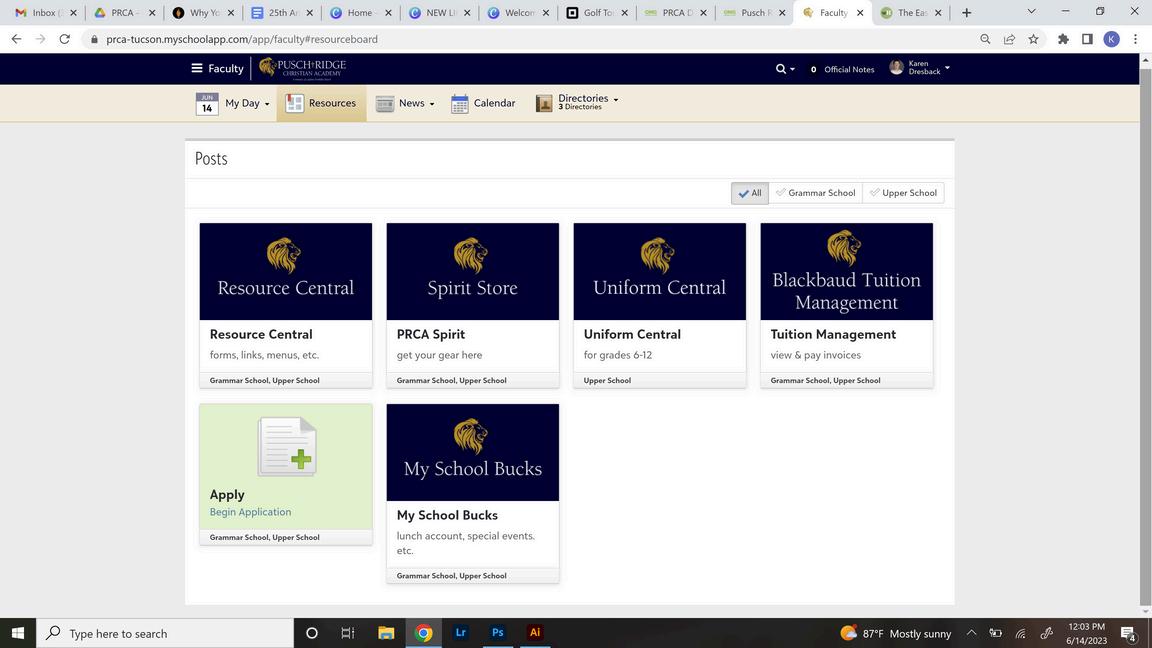Expand the My Day dropdown
Image resolution: width=1152 pixels, height=648 pixels.
pos(267,104)
